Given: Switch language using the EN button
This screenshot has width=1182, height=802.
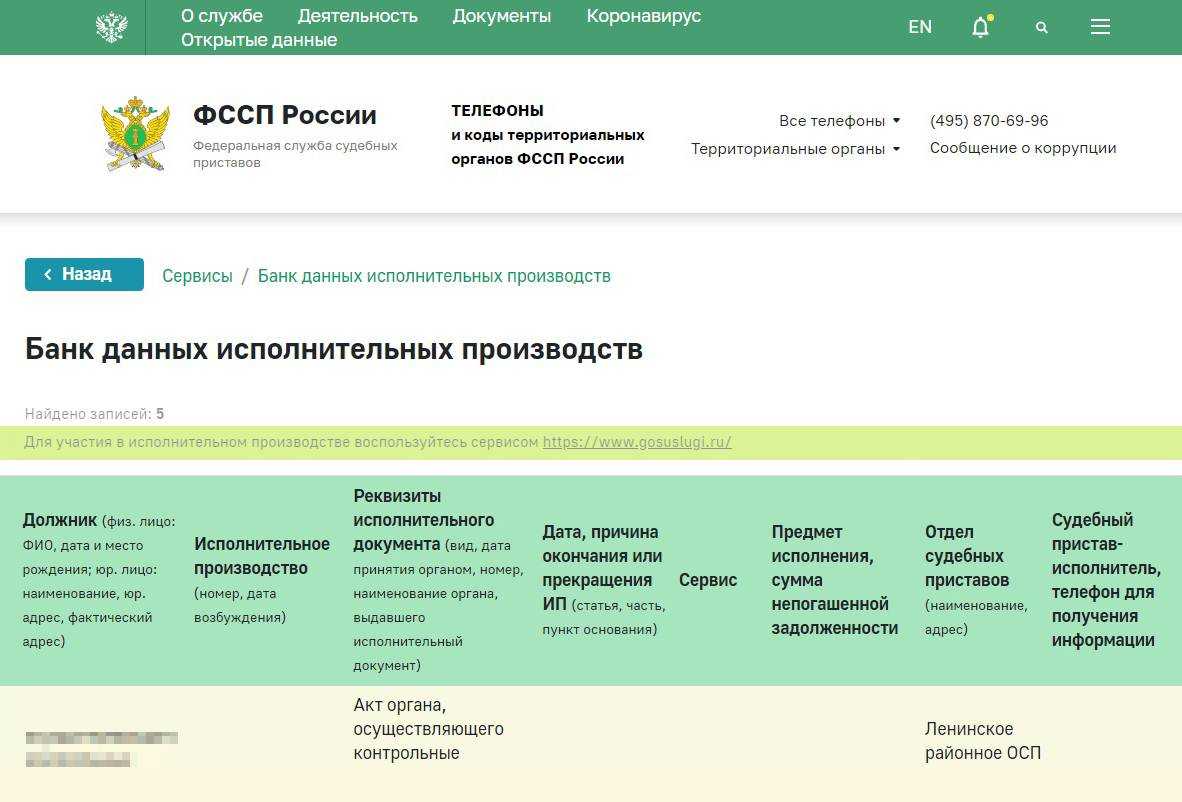Looking at the screenshot, I should coord(919,27).
